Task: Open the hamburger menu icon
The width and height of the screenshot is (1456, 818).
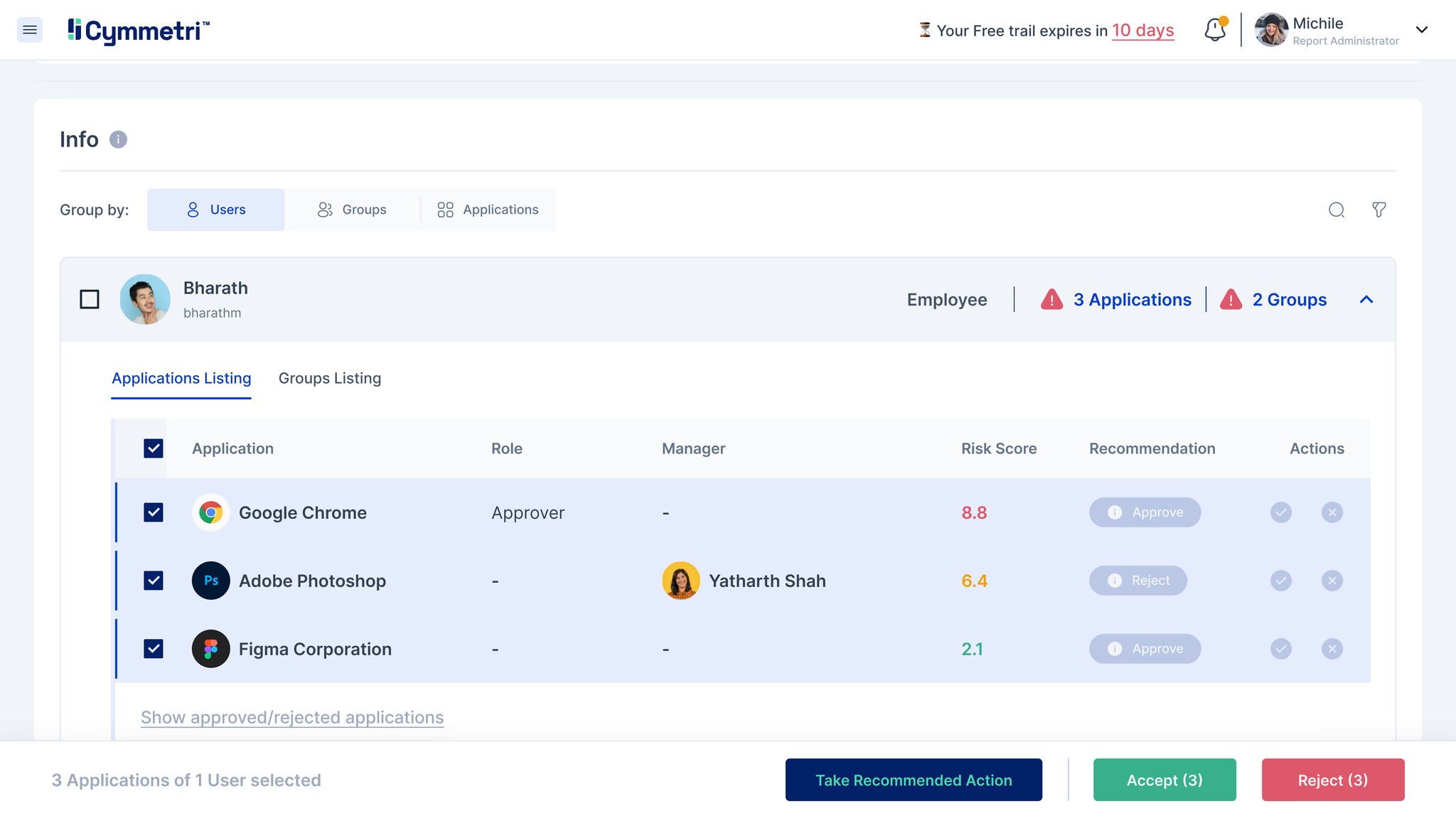Action: [x=29, y=30]
